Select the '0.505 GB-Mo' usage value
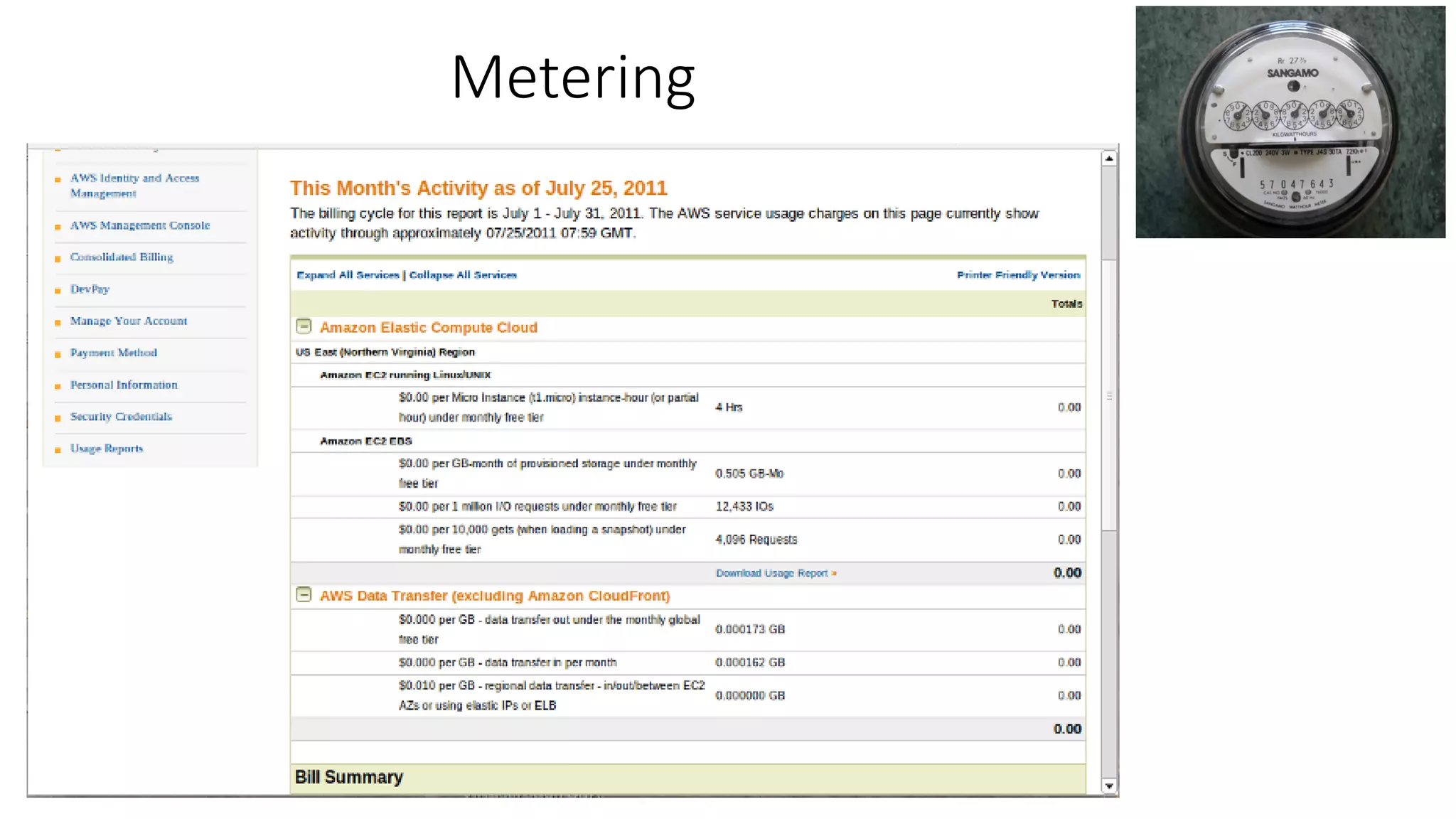 pos(749,473)
